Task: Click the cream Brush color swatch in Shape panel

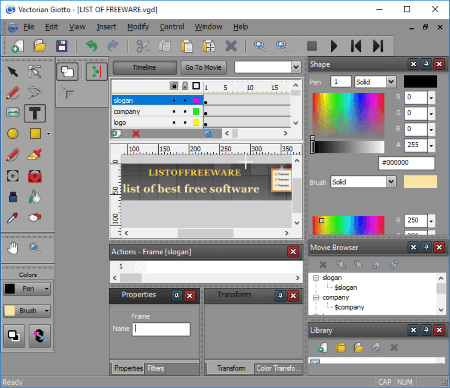Action: click(420, 182)
